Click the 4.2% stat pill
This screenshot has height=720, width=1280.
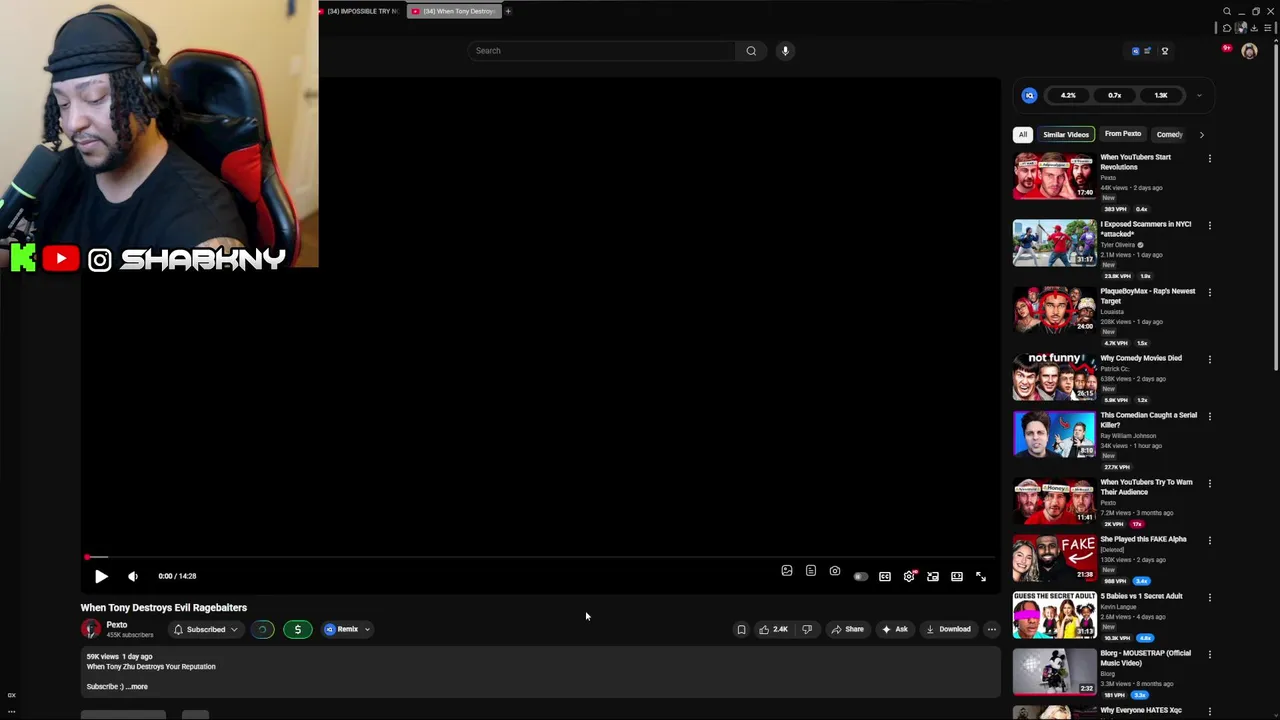1068,96
